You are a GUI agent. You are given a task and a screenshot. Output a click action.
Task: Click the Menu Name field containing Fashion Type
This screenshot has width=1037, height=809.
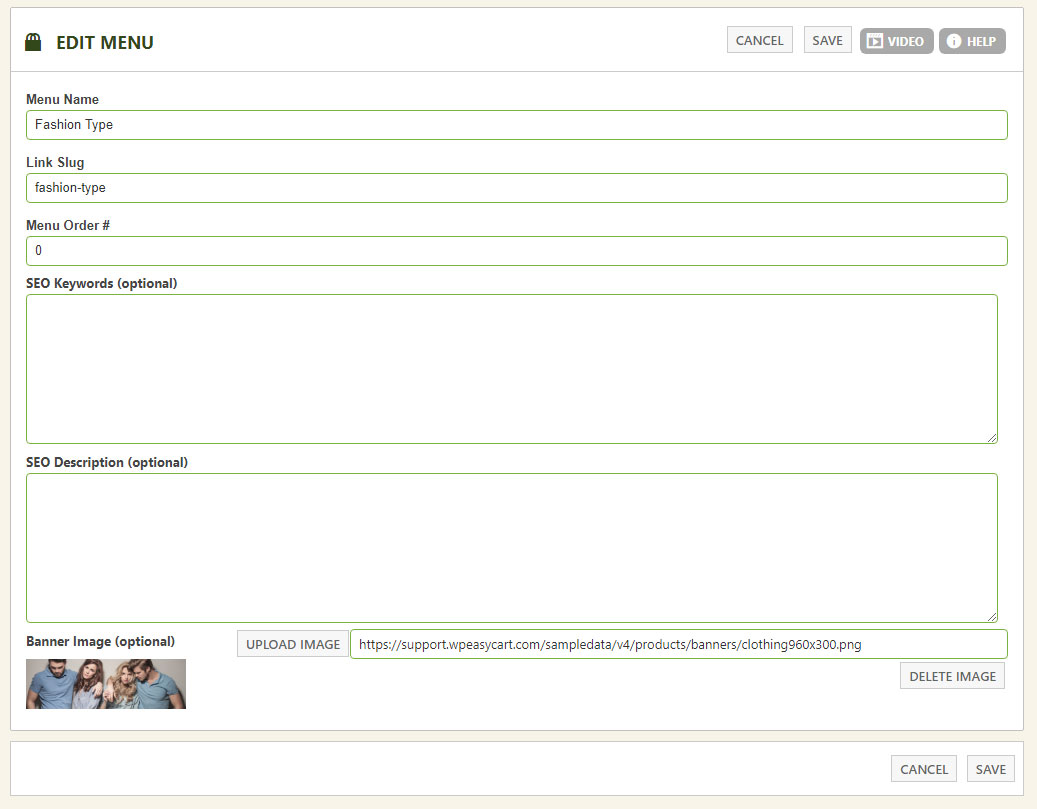[x=516, y=125]
